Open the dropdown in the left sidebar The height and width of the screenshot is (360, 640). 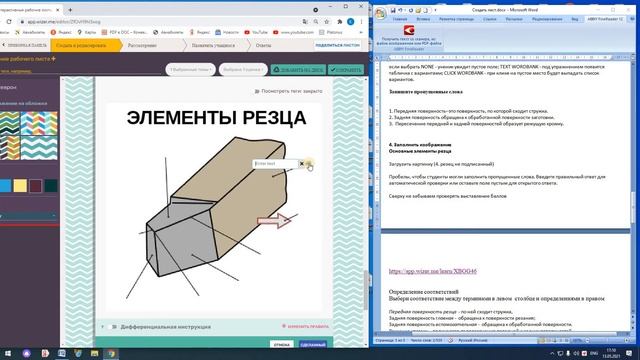tap(28, 215)
